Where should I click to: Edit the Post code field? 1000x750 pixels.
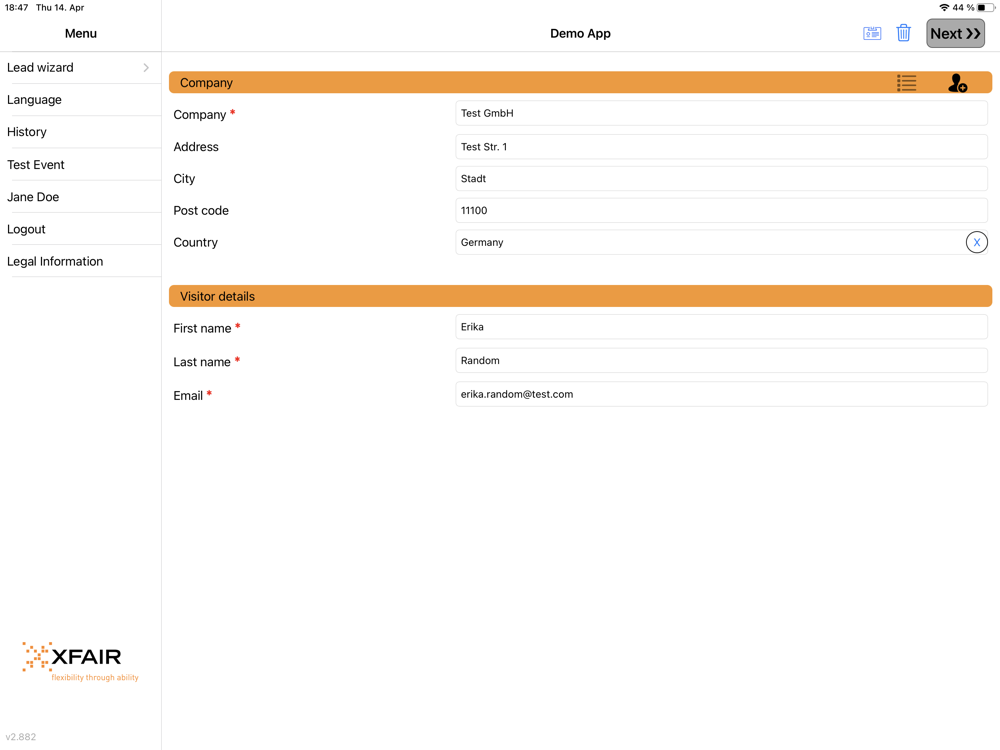721,210
